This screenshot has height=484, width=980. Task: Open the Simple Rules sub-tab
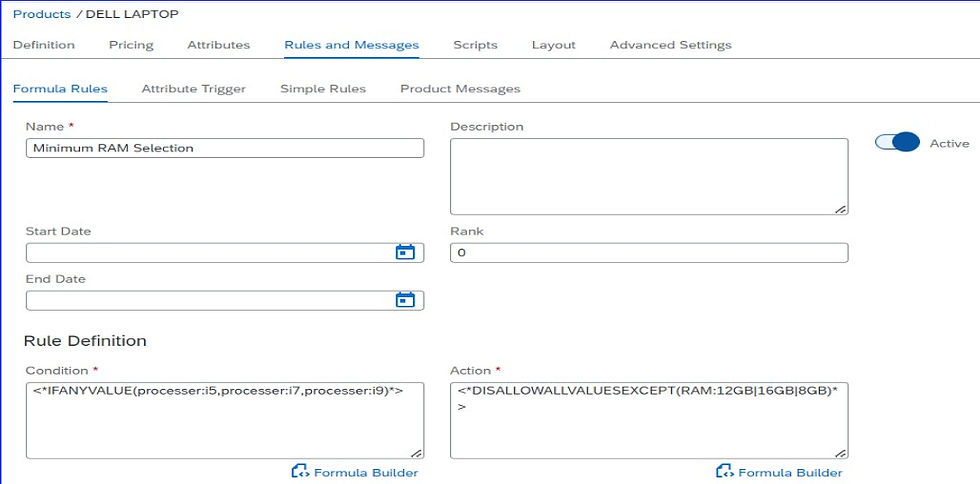point(323,89)
